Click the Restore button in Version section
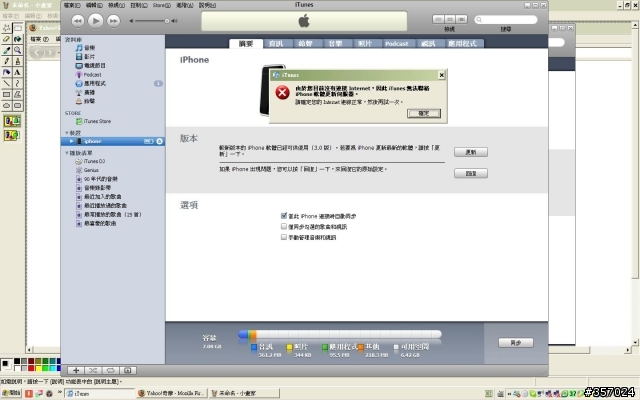The height and width of the screenshot is (400, 640). (x=471, y=173)
